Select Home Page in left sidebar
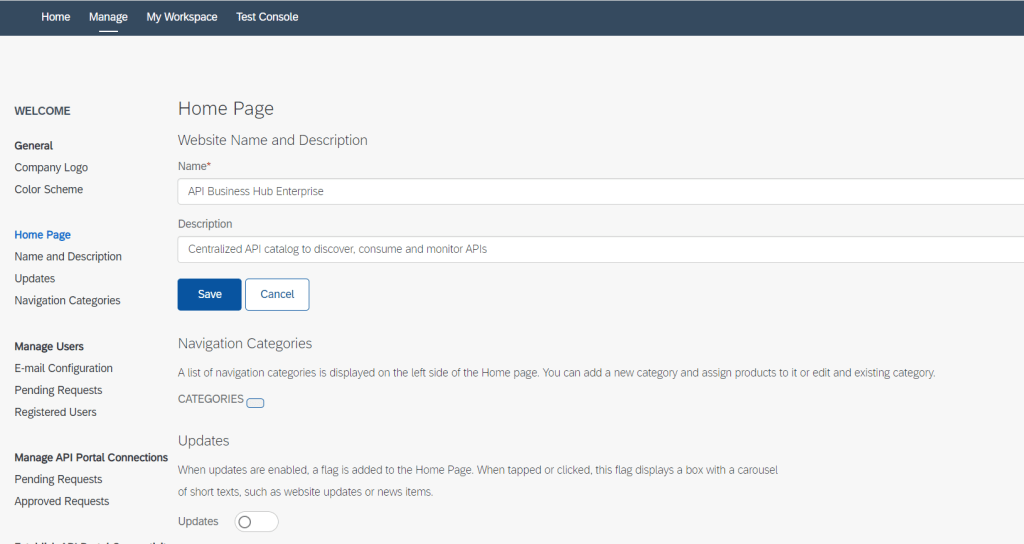Screen dimensions: 1024x544 (x=43, y=235)
